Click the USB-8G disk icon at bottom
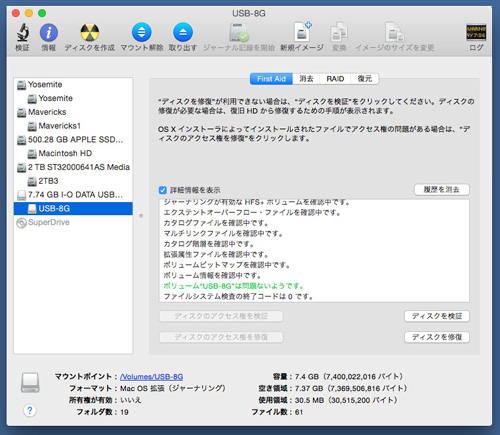 tap(30, 383)
